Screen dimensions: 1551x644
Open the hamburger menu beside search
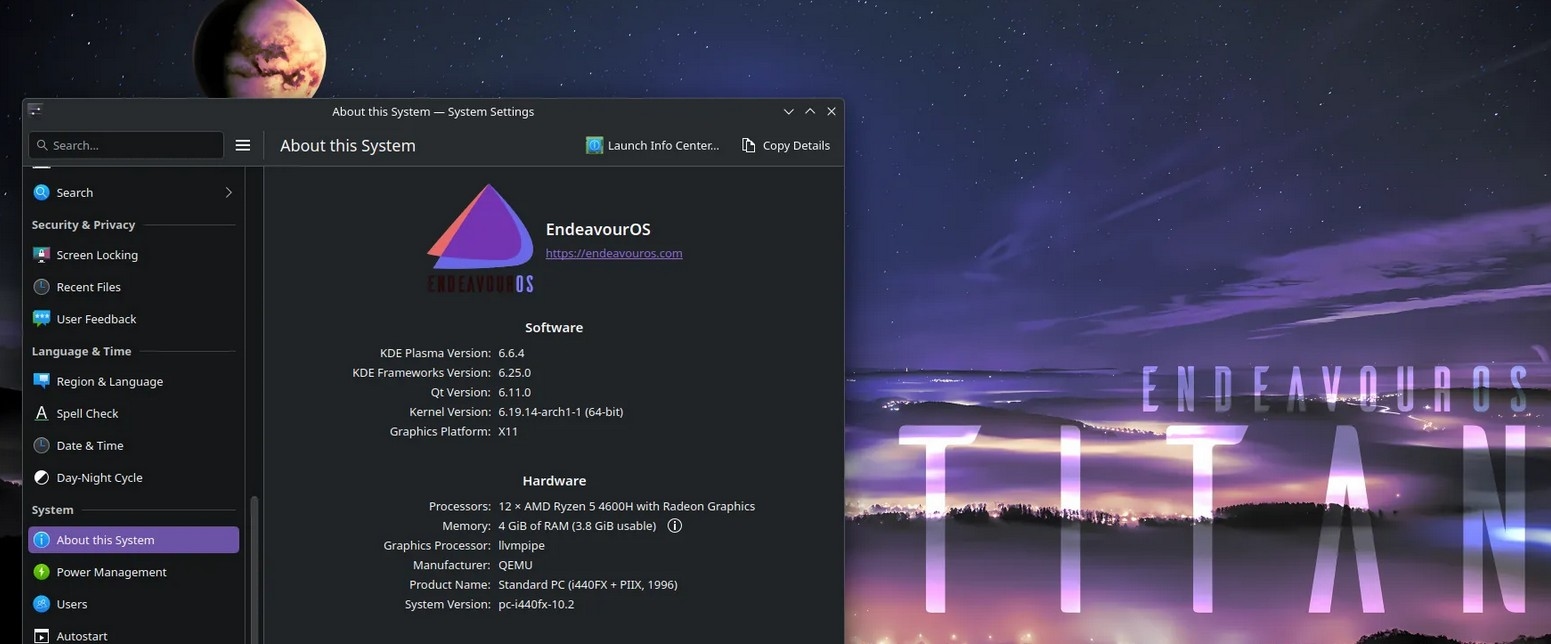pos(242,145)
